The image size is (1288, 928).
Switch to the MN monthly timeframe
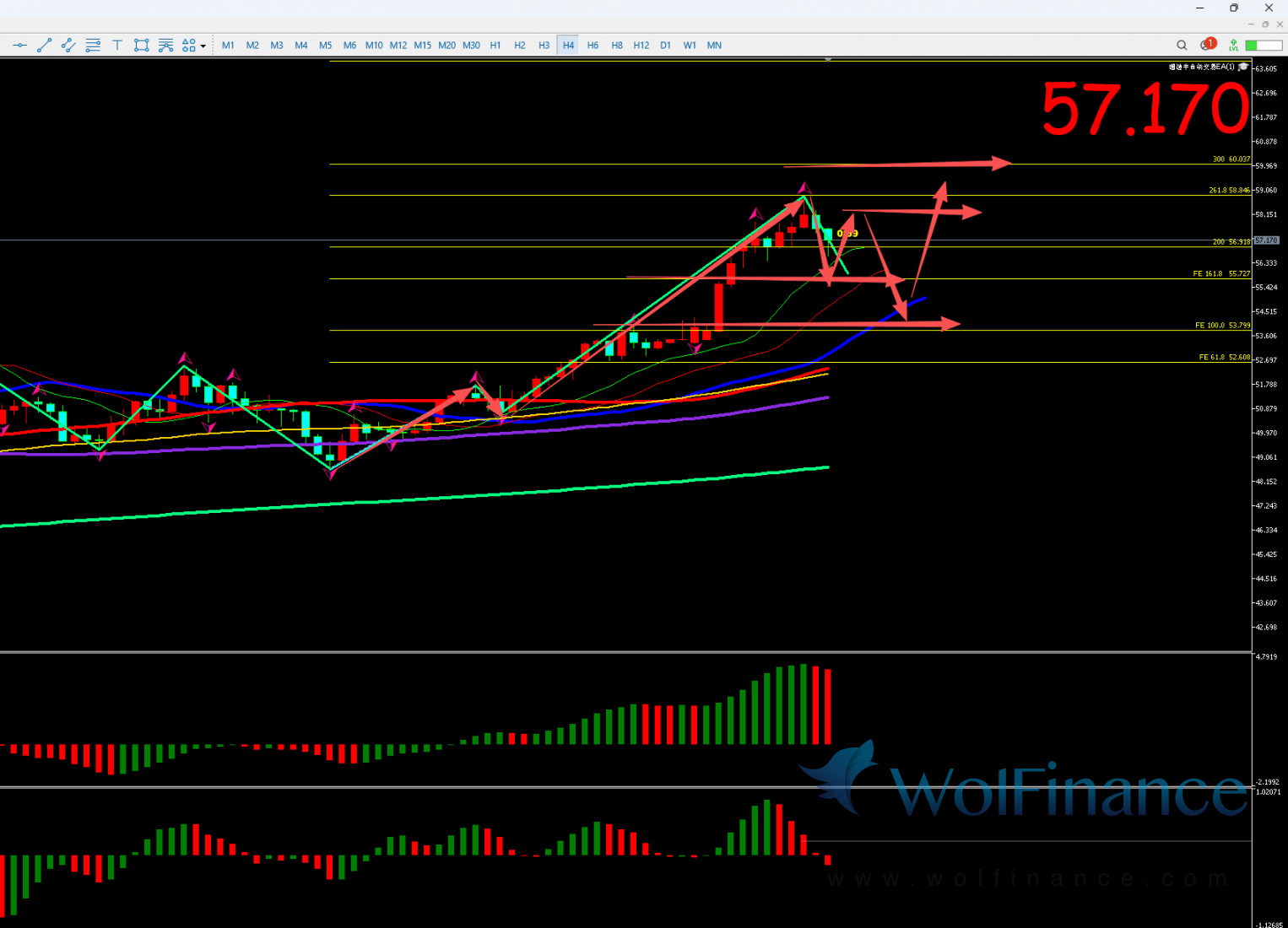pos(714,46)
